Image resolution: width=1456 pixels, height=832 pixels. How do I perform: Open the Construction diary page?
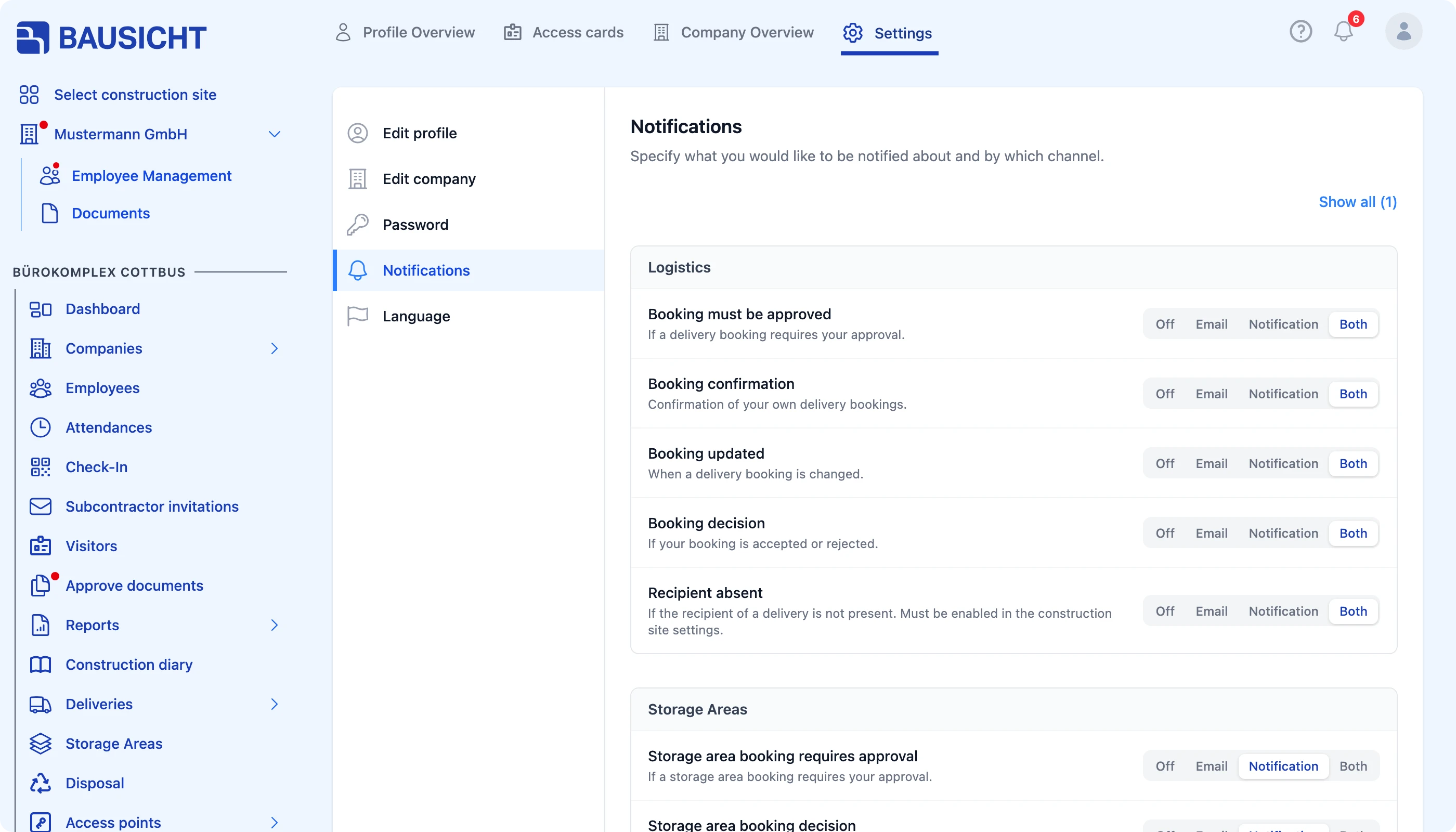[129, 665]
